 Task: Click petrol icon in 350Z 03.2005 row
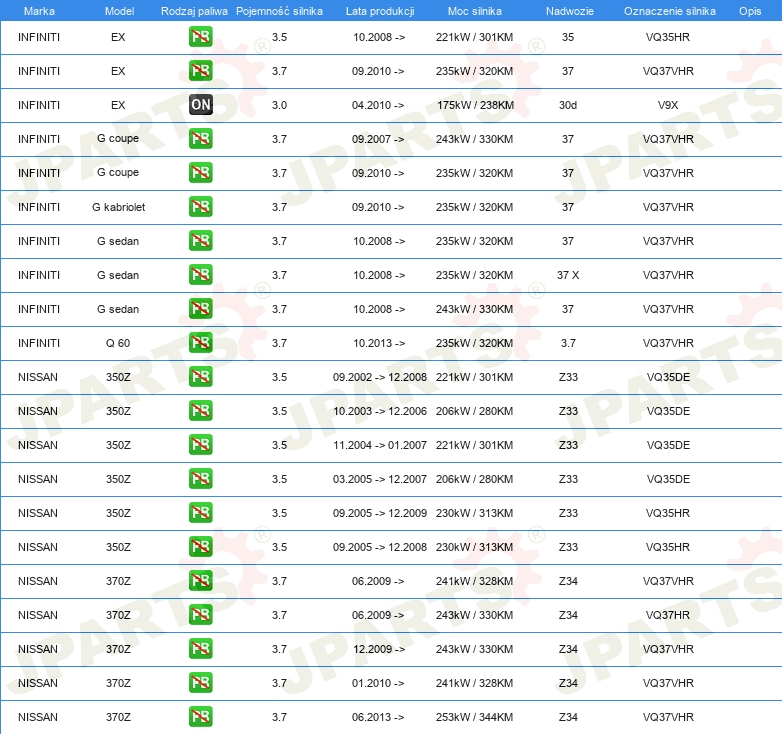tap(201, 479)
